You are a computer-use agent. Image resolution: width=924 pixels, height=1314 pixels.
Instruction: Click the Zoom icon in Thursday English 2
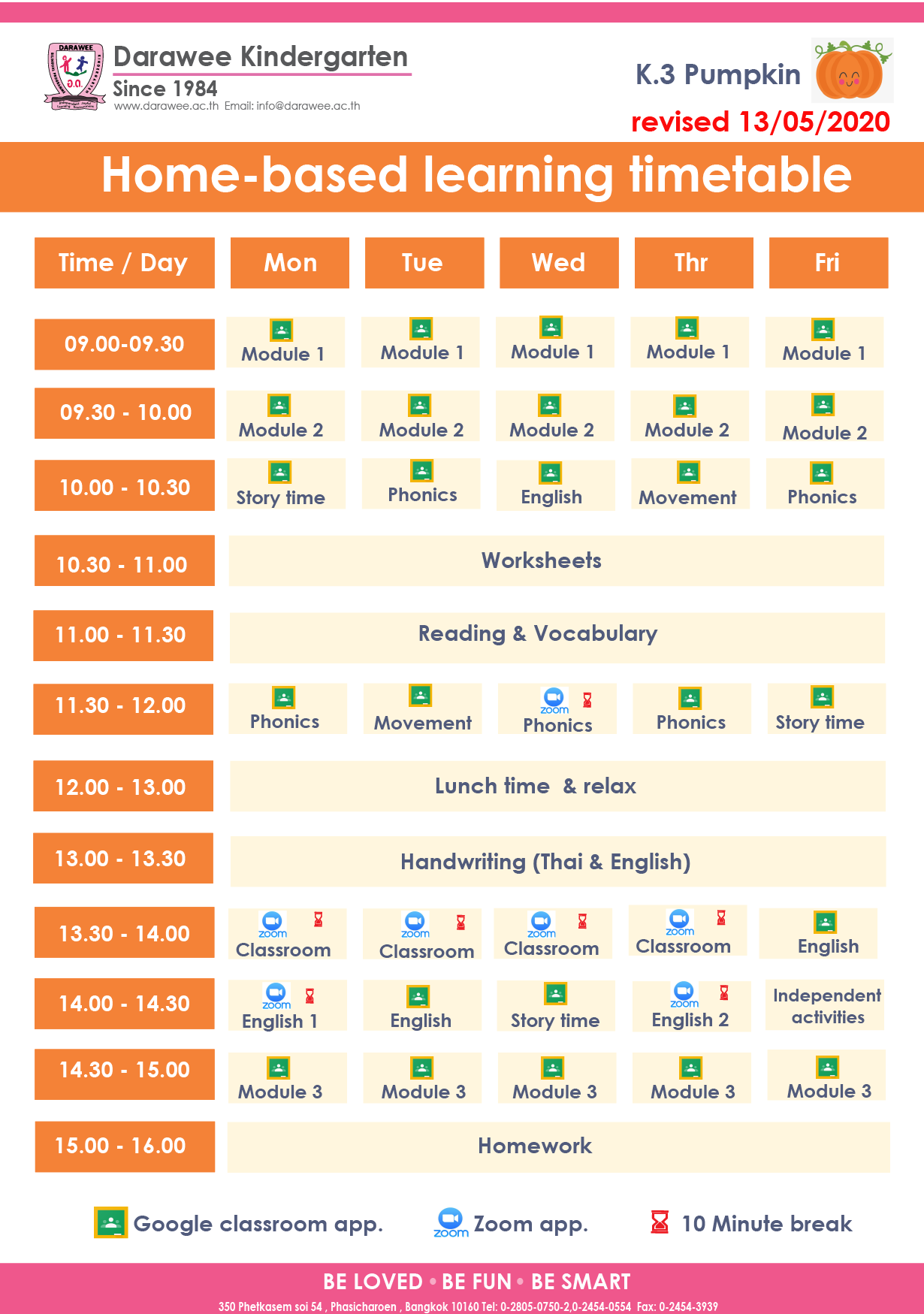(x=684, y=995)
